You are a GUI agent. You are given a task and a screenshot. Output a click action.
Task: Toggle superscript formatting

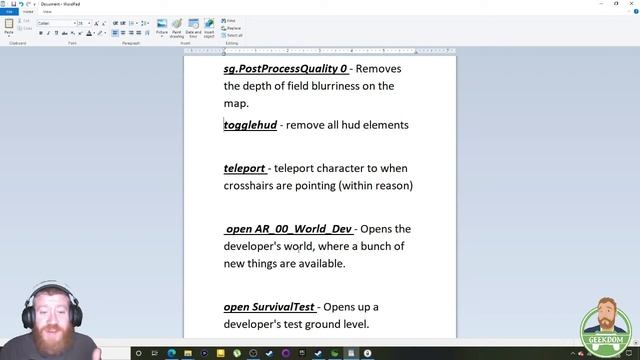coord(80,33)
